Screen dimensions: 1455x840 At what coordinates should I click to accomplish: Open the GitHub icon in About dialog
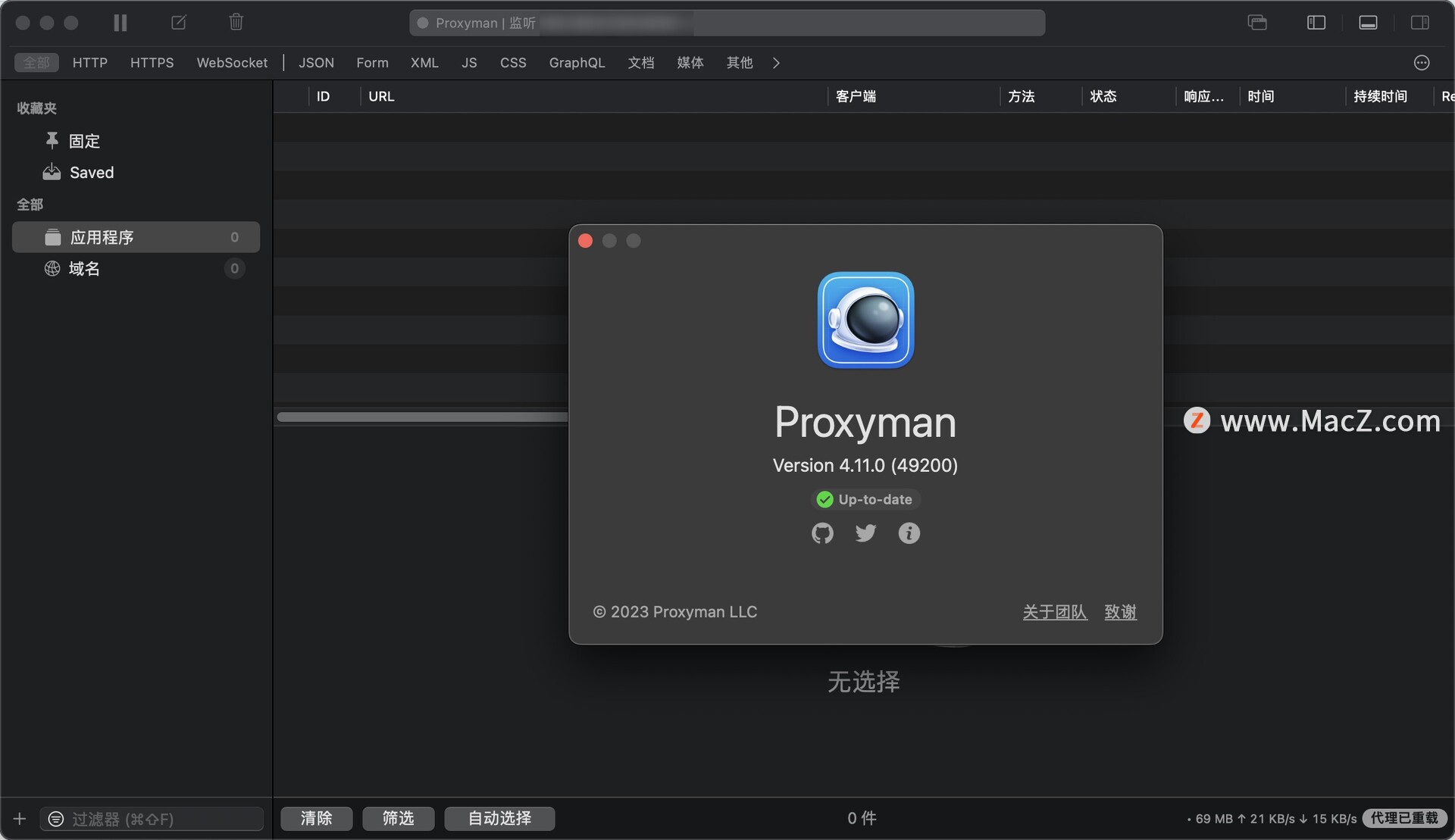[822, 533]
